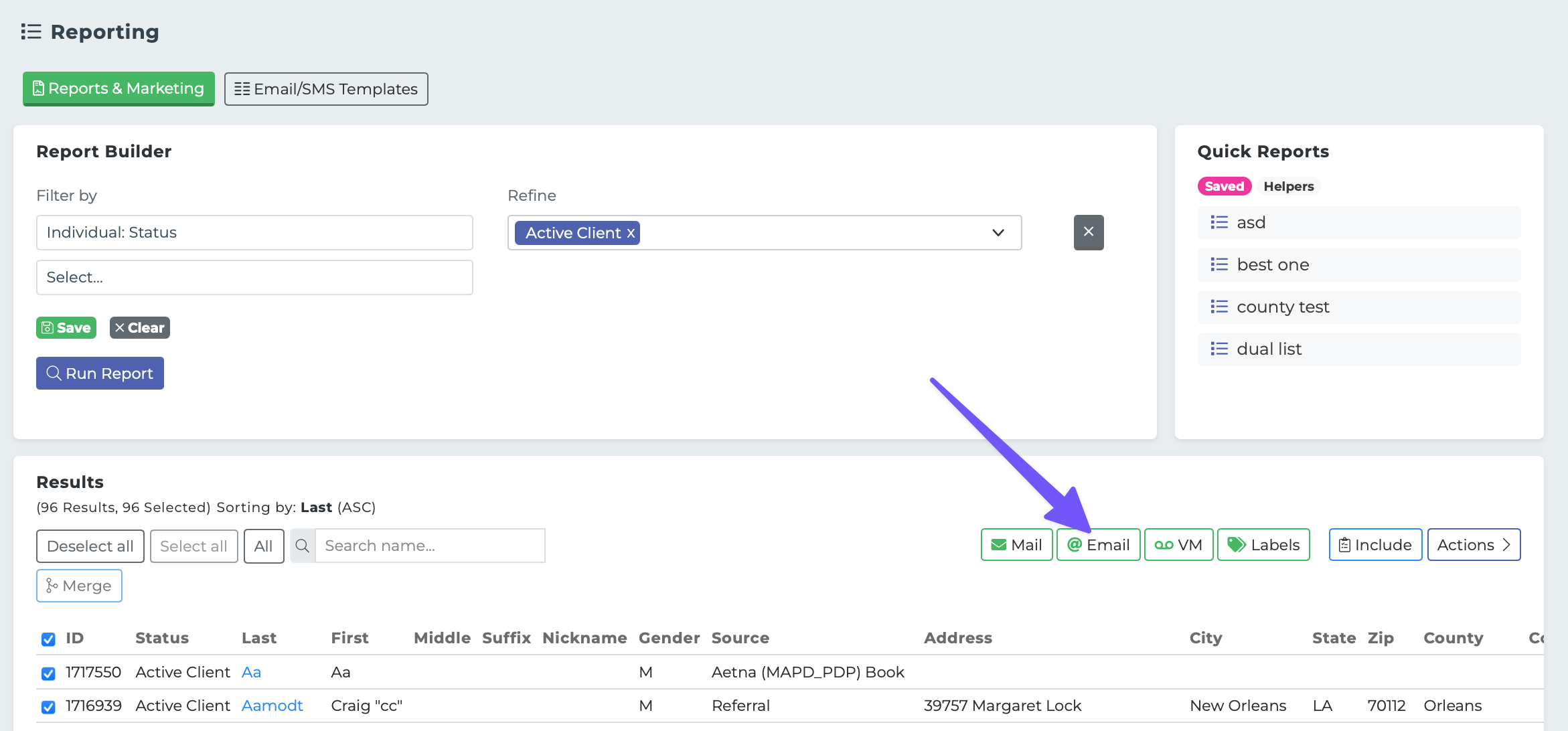Switch to Email/SMS Templates tab
The width and height of the screenshot is (1568, 731).
tap(326, 89)
